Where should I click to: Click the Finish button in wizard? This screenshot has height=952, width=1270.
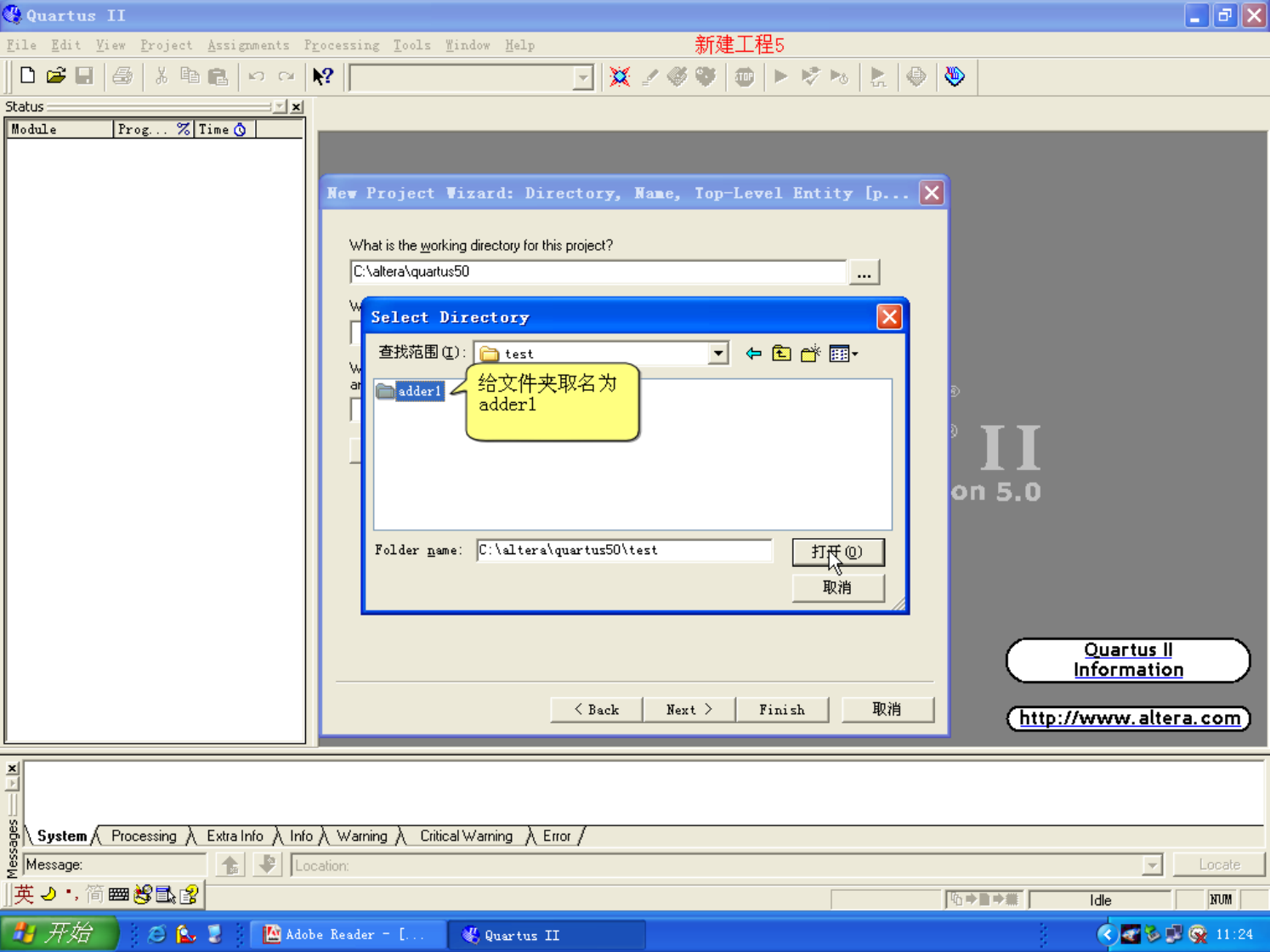pos(782,710)
